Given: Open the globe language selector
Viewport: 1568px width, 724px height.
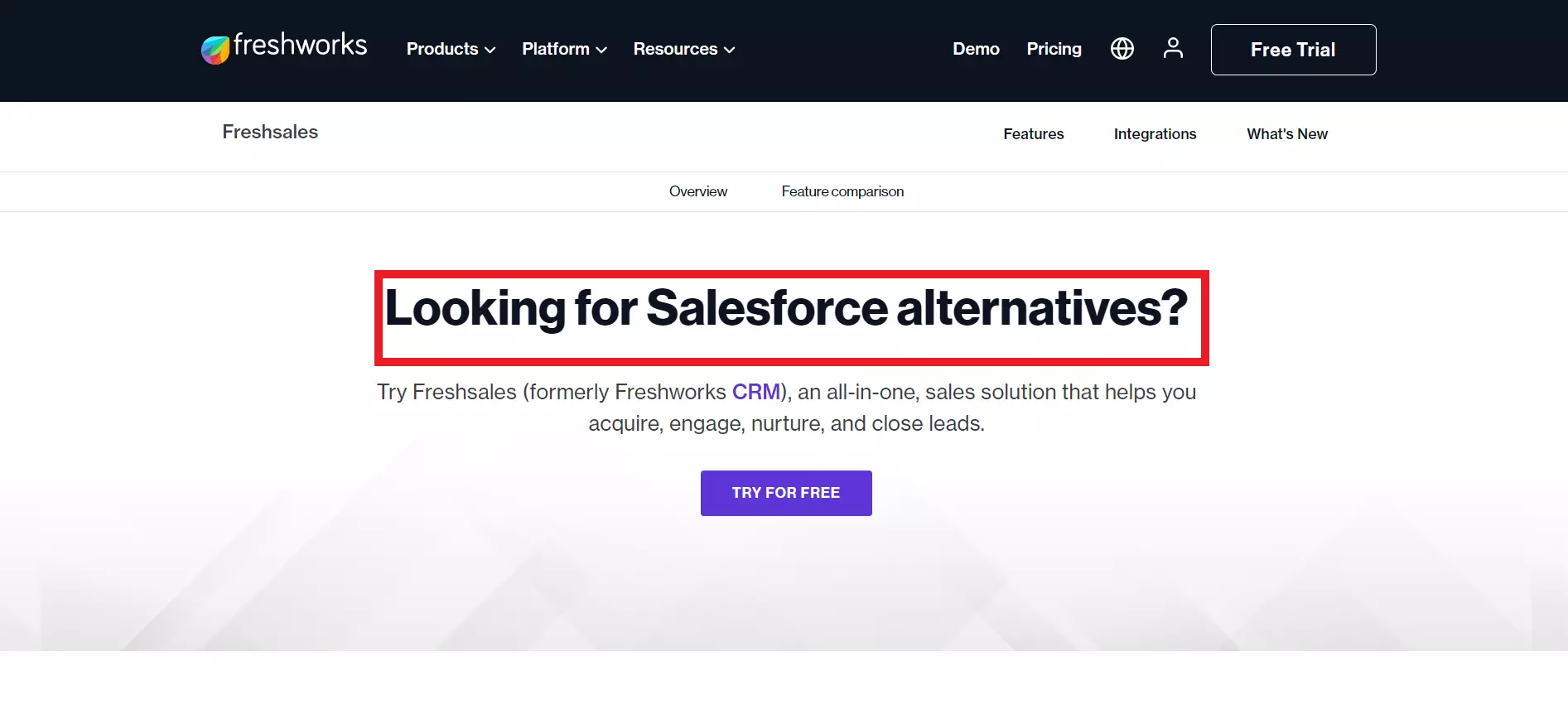Looking at the screenshot, I should tap(1122, 49).
